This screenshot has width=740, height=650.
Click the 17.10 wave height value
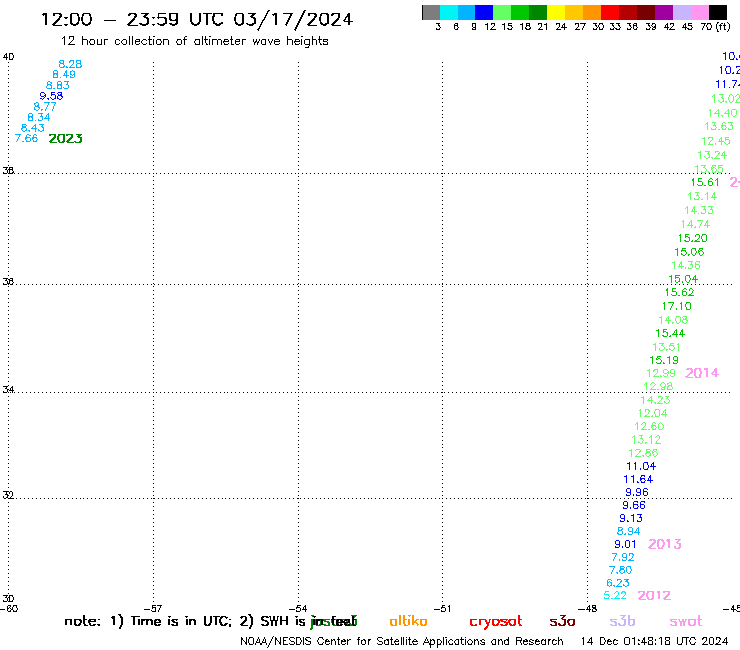pos(676,306)
